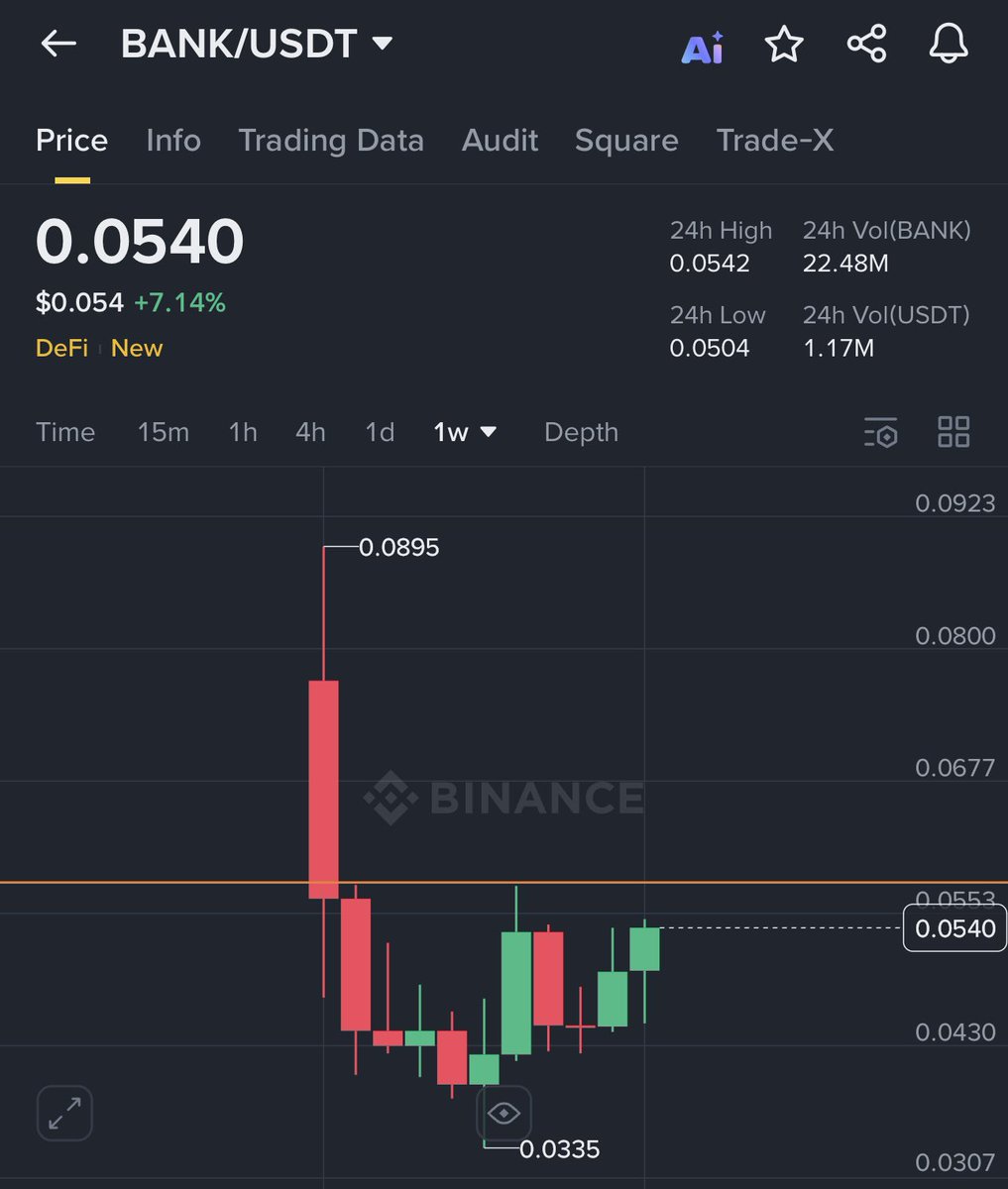
Task: Open the Binance AI assistant
Action: pos(702,44)
